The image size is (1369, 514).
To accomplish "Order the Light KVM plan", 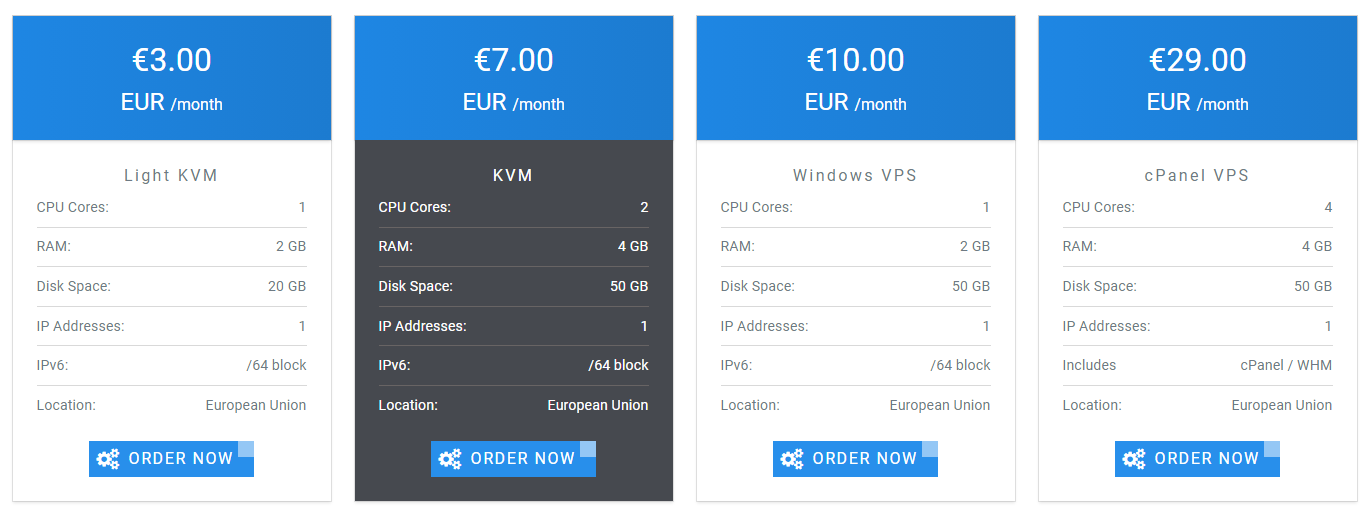I will click(x=171, y=459).
